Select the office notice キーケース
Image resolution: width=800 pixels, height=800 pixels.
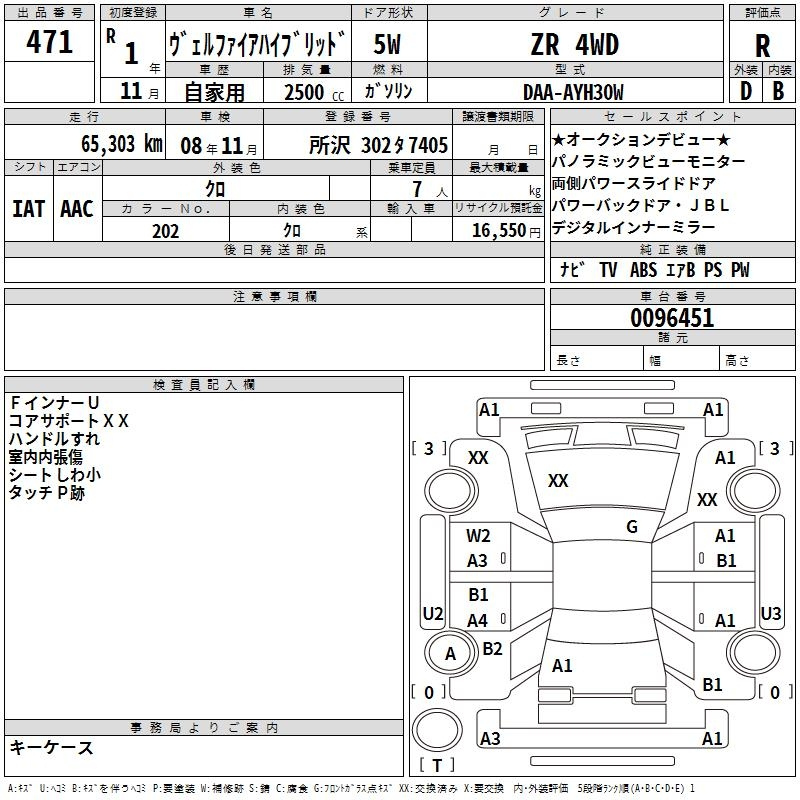click(52, 747)
